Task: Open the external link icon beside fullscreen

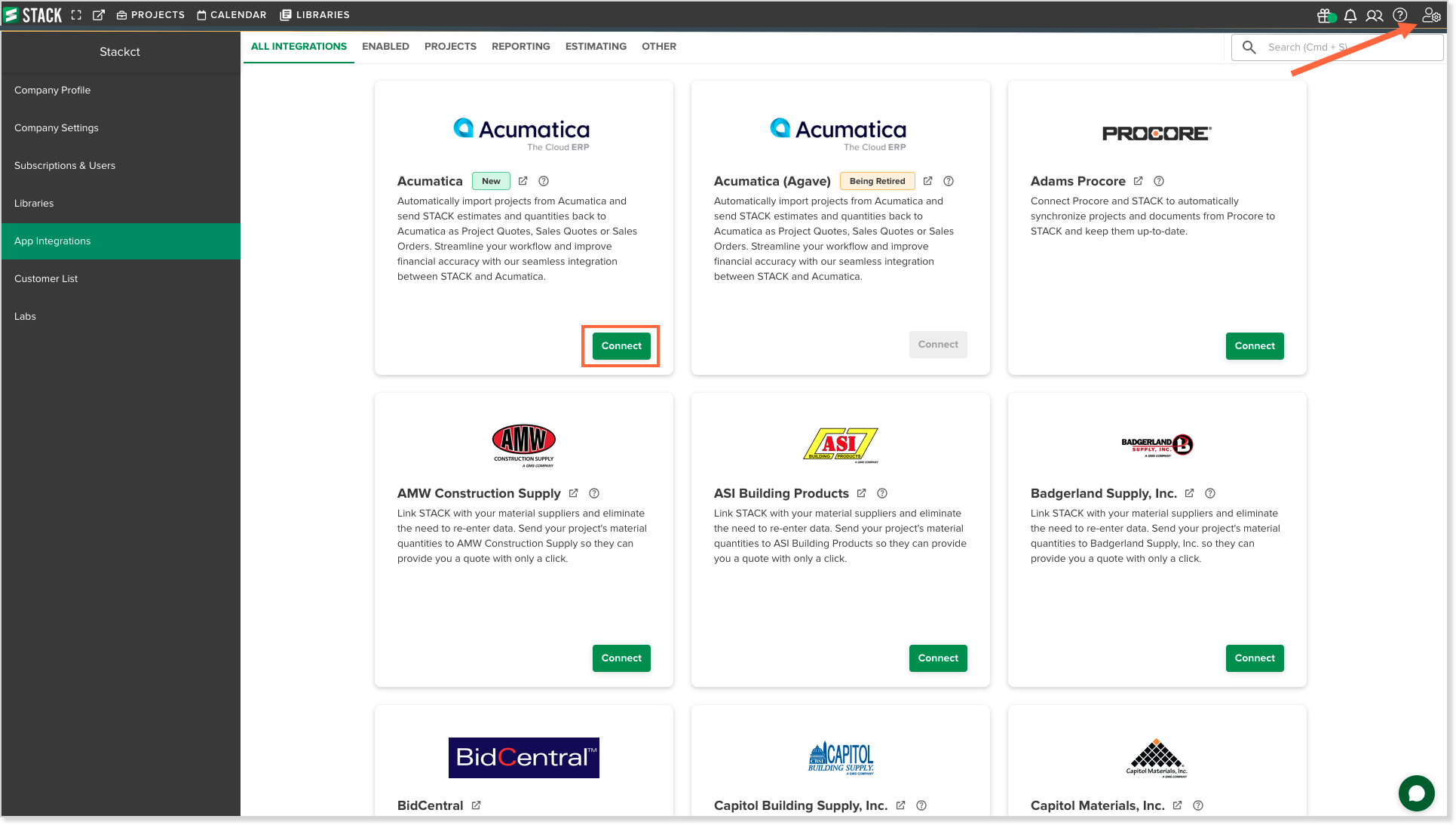Action: [99, 15]
